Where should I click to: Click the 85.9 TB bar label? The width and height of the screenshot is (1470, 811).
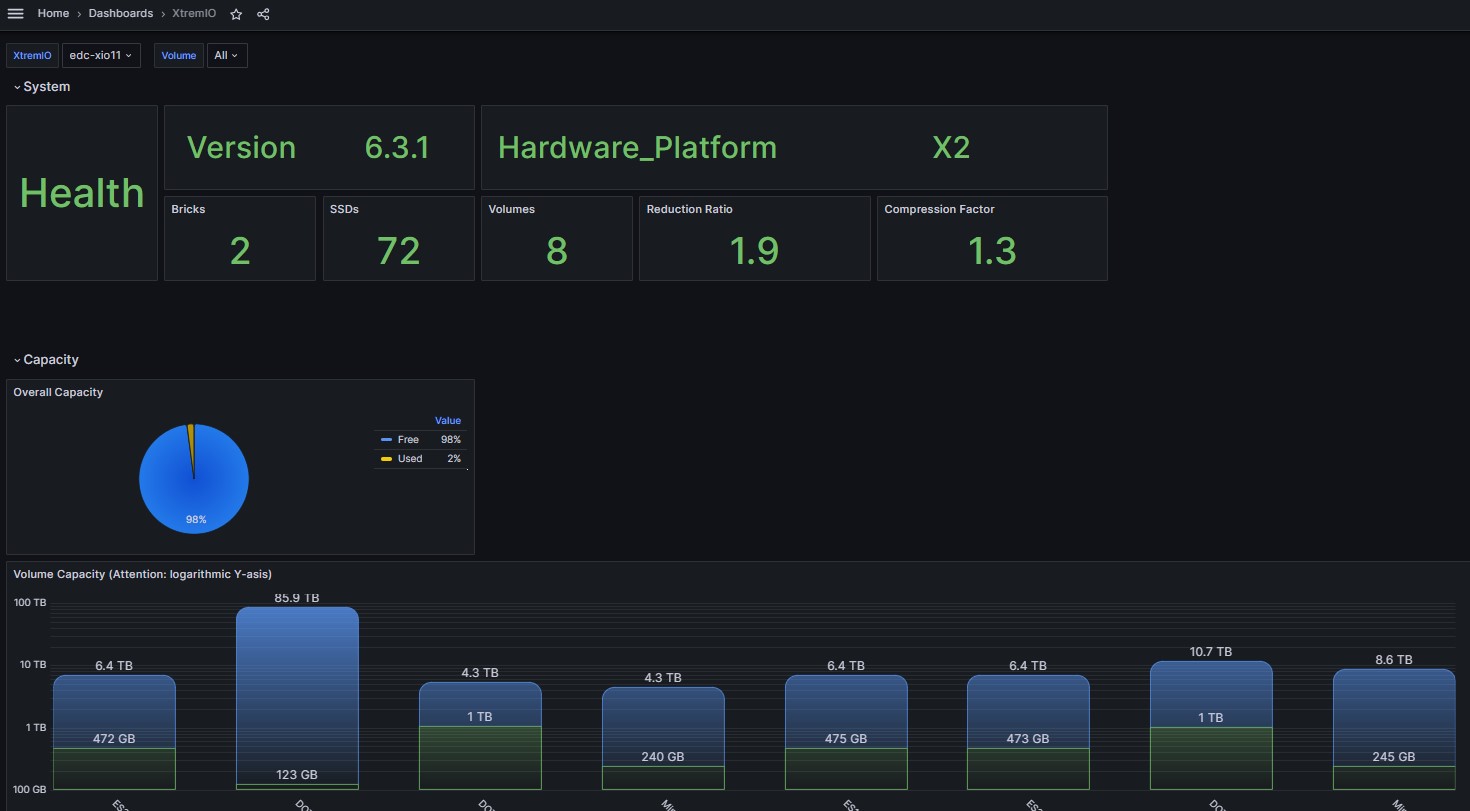pos(297,598)
